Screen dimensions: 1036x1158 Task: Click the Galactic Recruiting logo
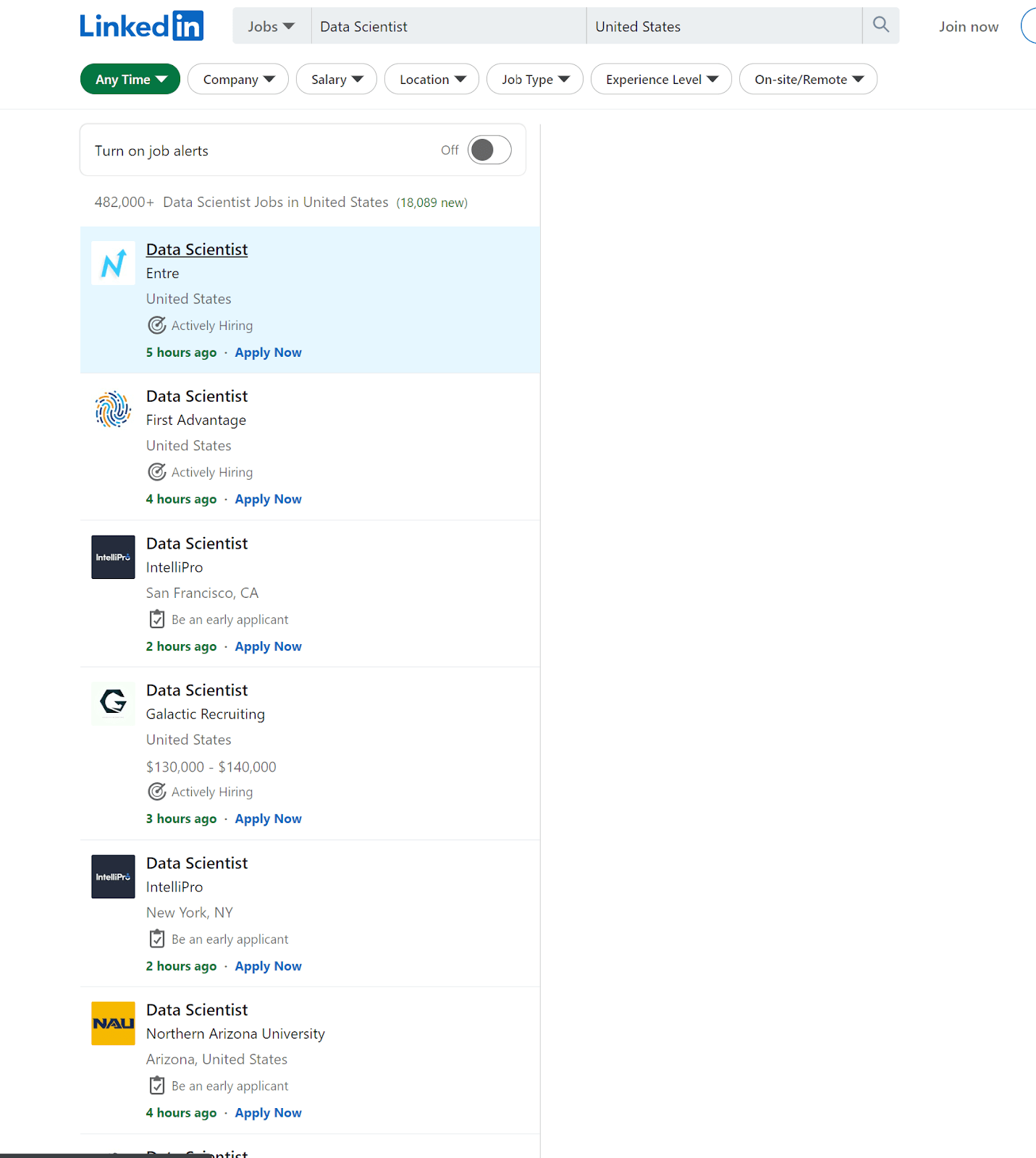(x=113, y=703)
